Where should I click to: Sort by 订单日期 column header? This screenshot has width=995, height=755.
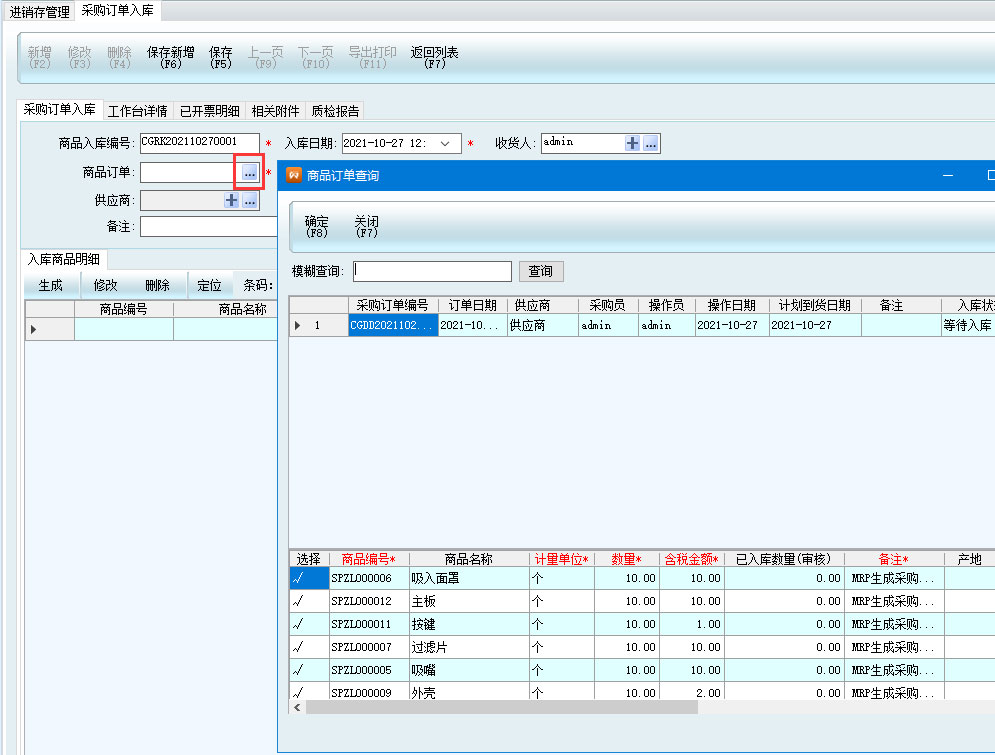click(x=473, y=305)
